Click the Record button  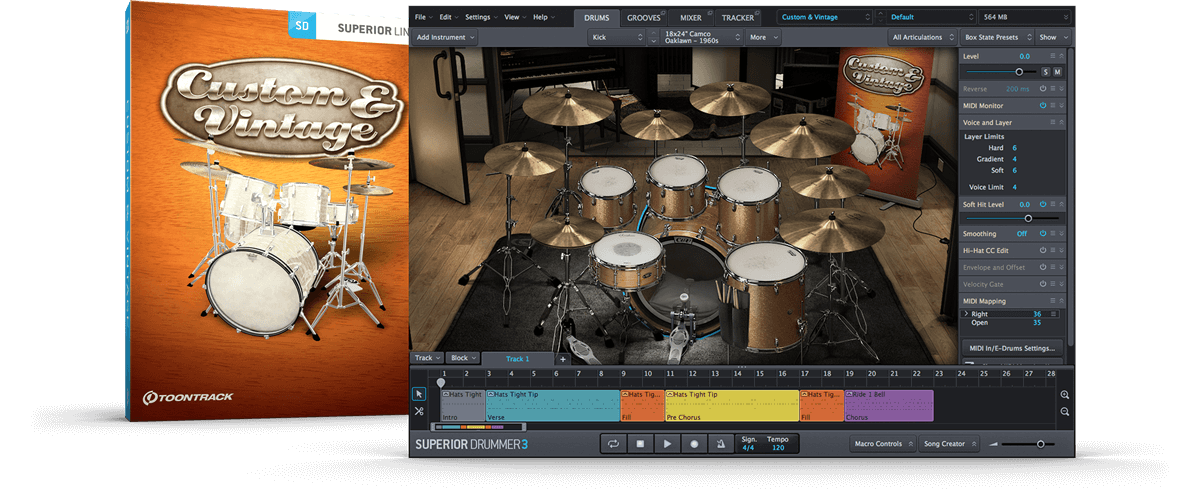click(x=692, y=444)
